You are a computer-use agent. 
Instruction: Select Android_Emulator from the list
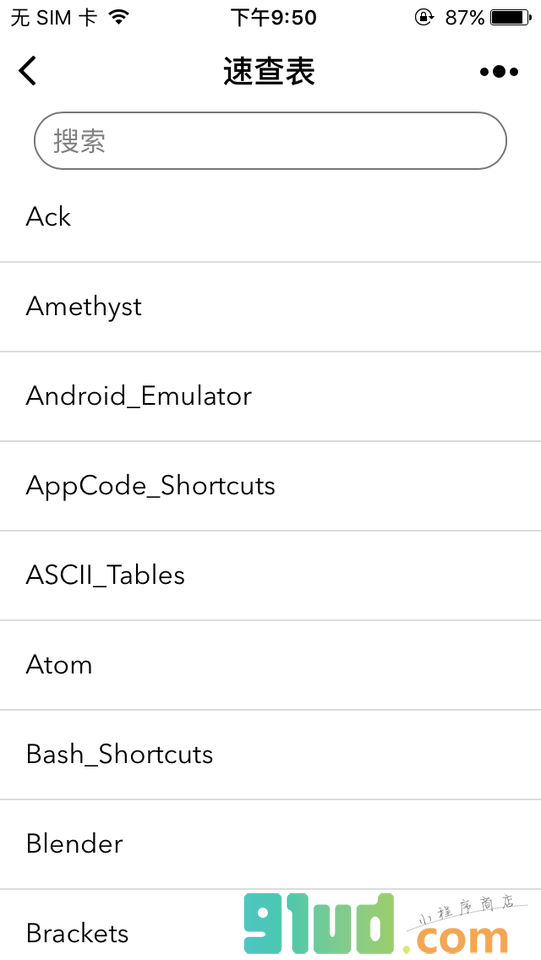tap(270, 396)
